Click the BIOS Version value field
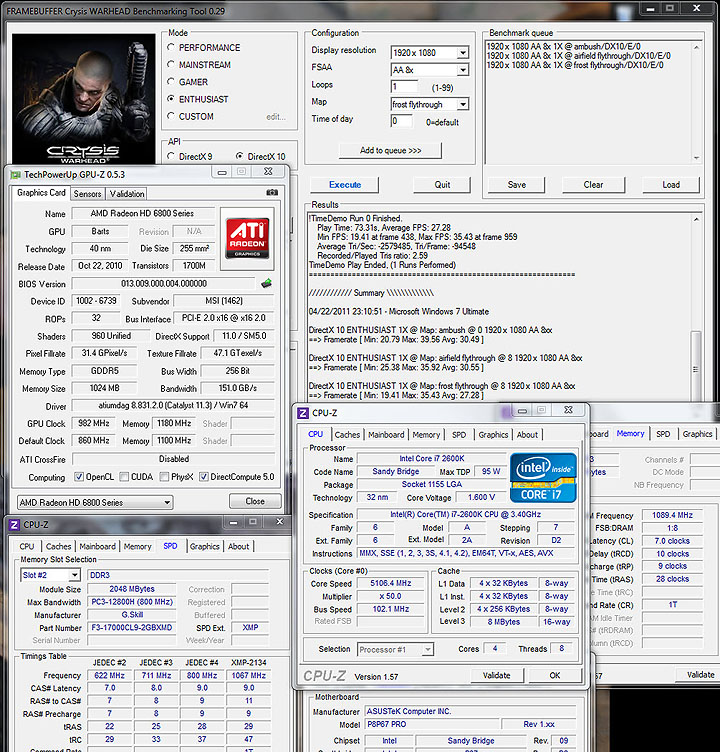This screenshot has height=752, width=720. pos(163,283)
